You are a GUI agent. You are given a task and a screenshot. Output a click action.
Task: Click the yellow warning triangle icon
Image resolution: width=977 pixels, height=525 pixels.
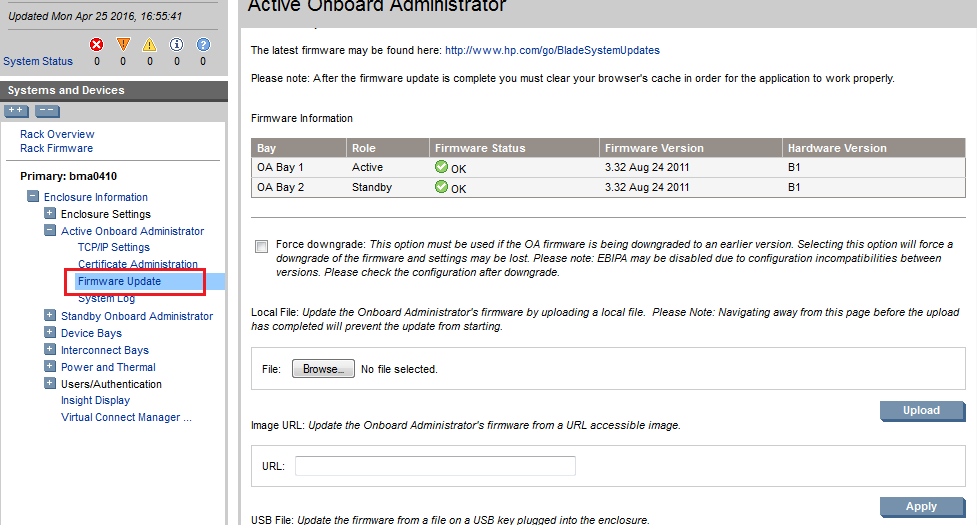[150, 44]
